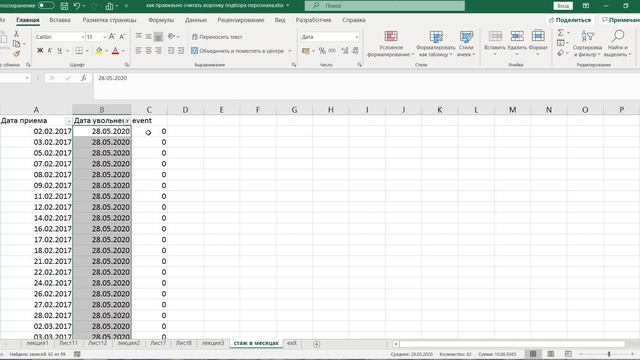Open filter dropdown for Дата приема column
Viewport: 640px width, 360px height.
point(68,121)
